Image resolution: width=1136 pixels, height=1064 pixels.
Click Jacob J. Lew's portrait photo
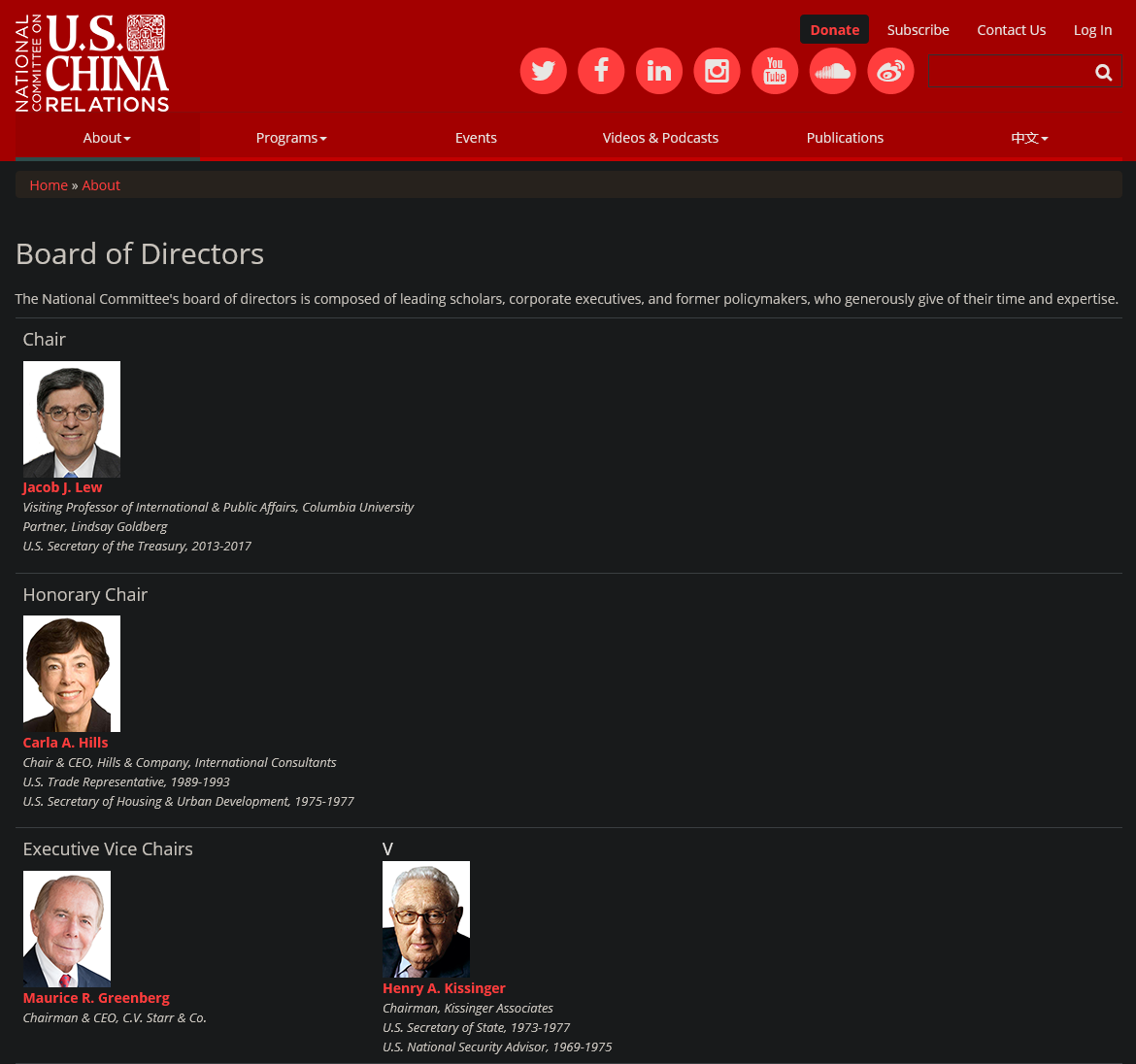pyautogui.click(x=72, y=419)
